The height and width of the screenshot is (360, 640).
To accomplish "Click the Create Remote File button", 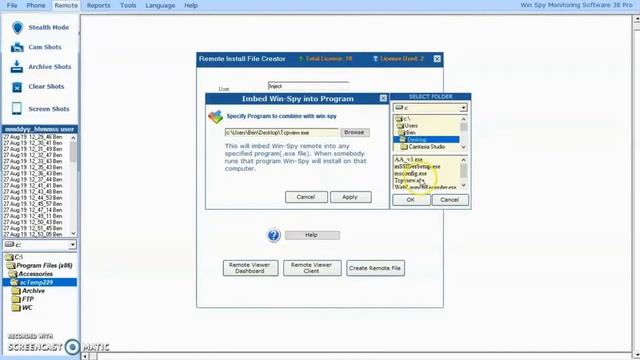I will (376, 268).
